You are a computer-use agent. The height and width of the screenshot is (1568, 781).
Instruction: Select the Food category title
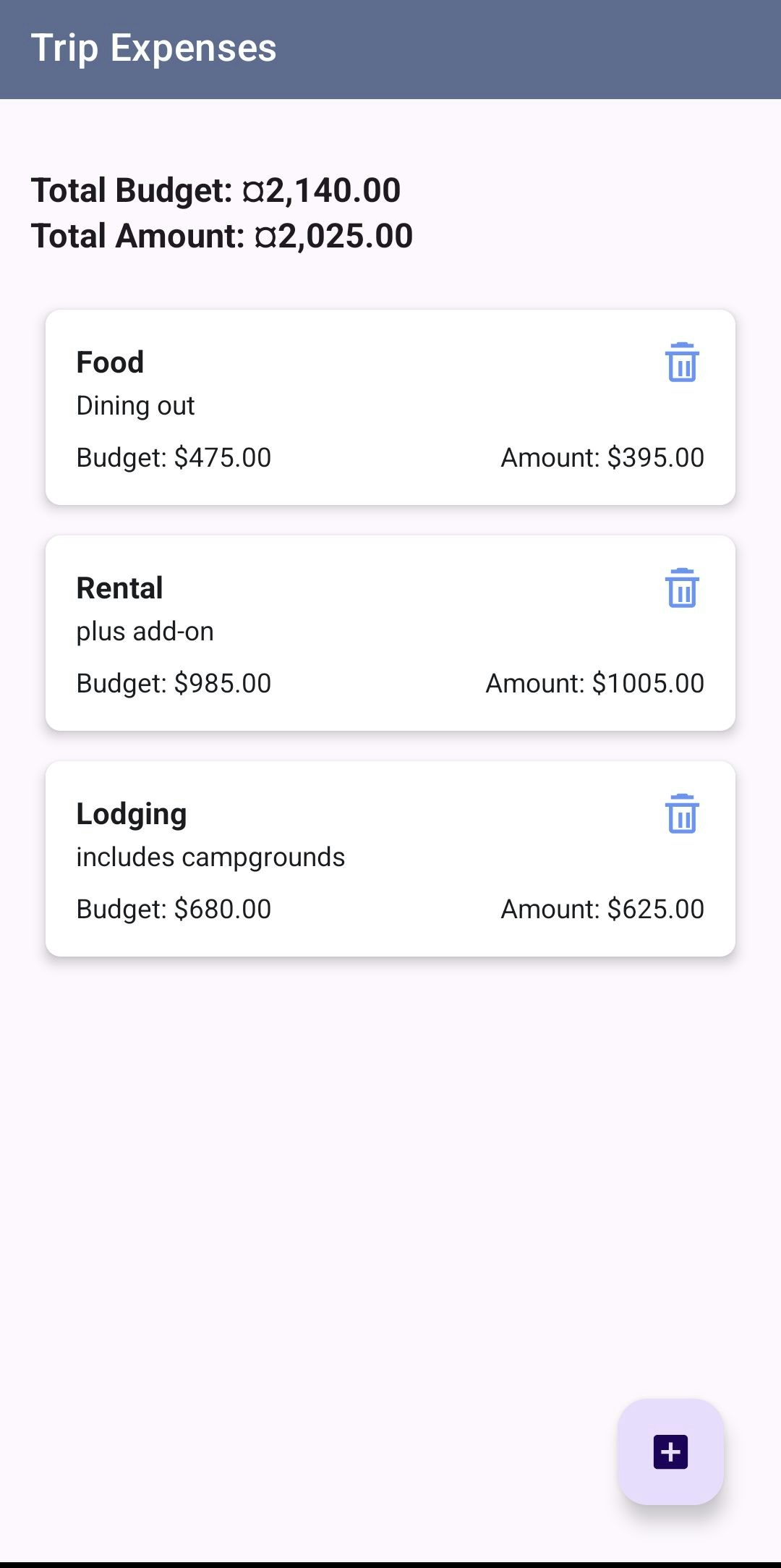pyautogui.click(x=110, y=362)
